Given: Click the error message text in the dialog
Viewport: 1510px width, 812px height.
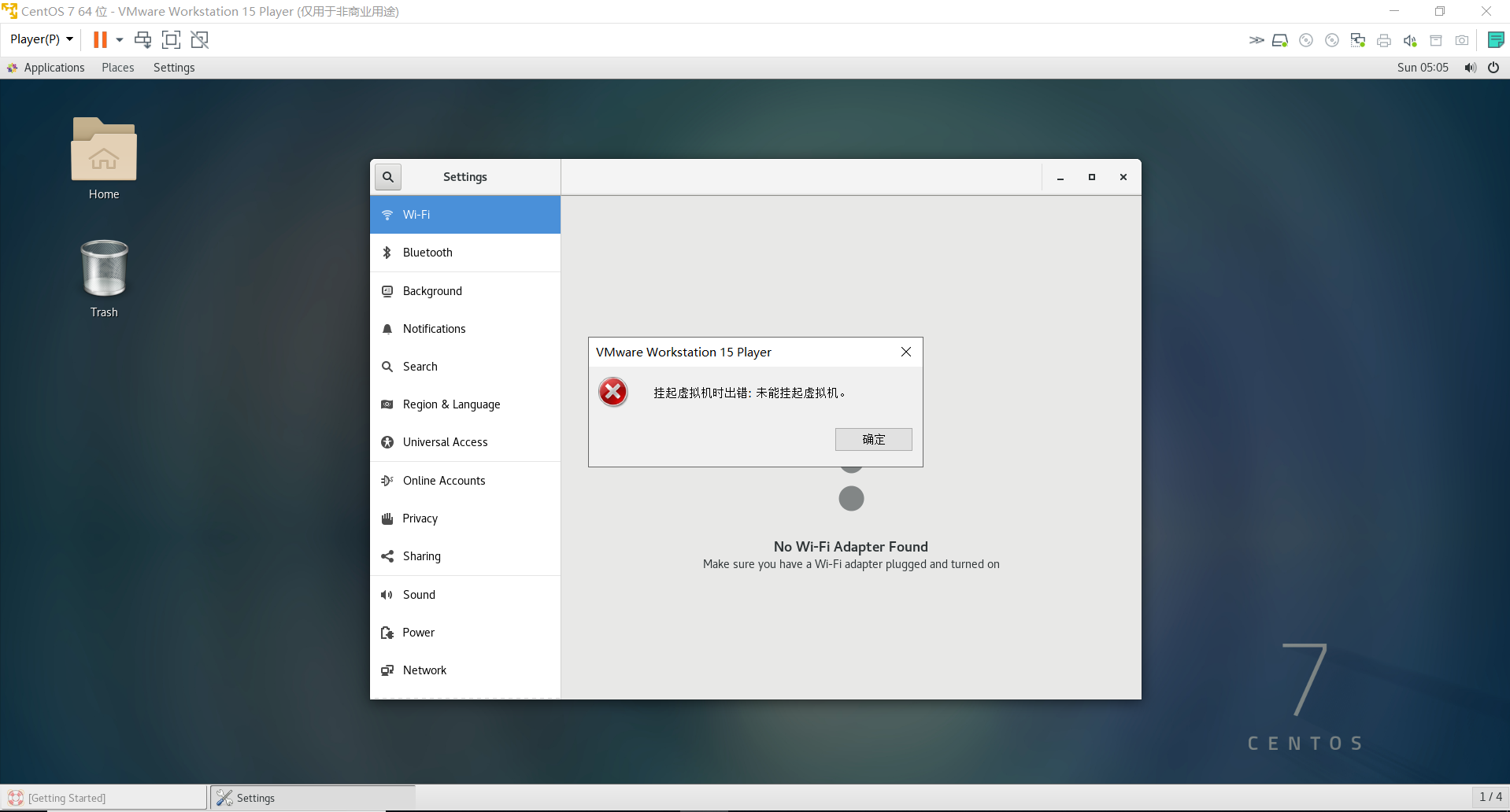Looking at the screenshot, I should click(749, 393).
